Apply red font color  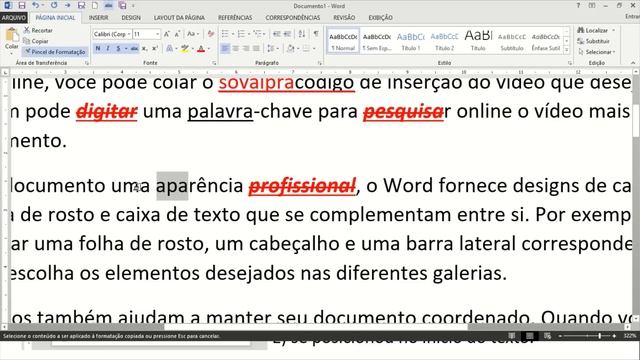click(x=201, y=49)
